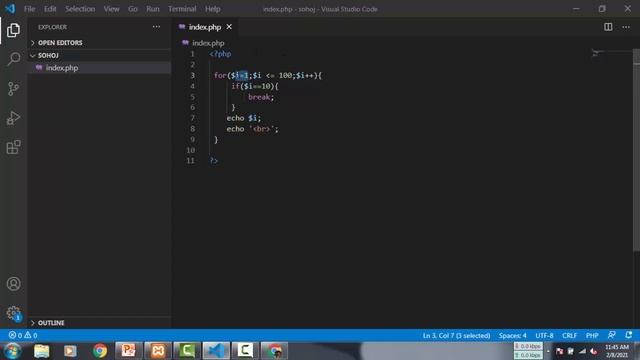Image resolution: width=640 pixels, height=360 pixels.
Task: Click the <?php opening tag
Action: [x=220, y=54]
